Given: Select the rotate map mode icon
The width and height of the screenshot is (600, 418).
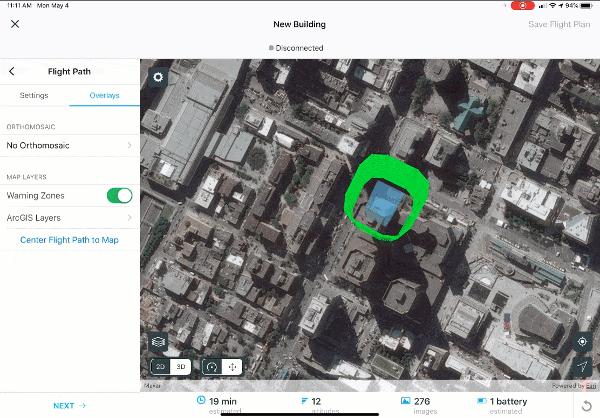Looking at the screenshot, I should pos(211,366).
